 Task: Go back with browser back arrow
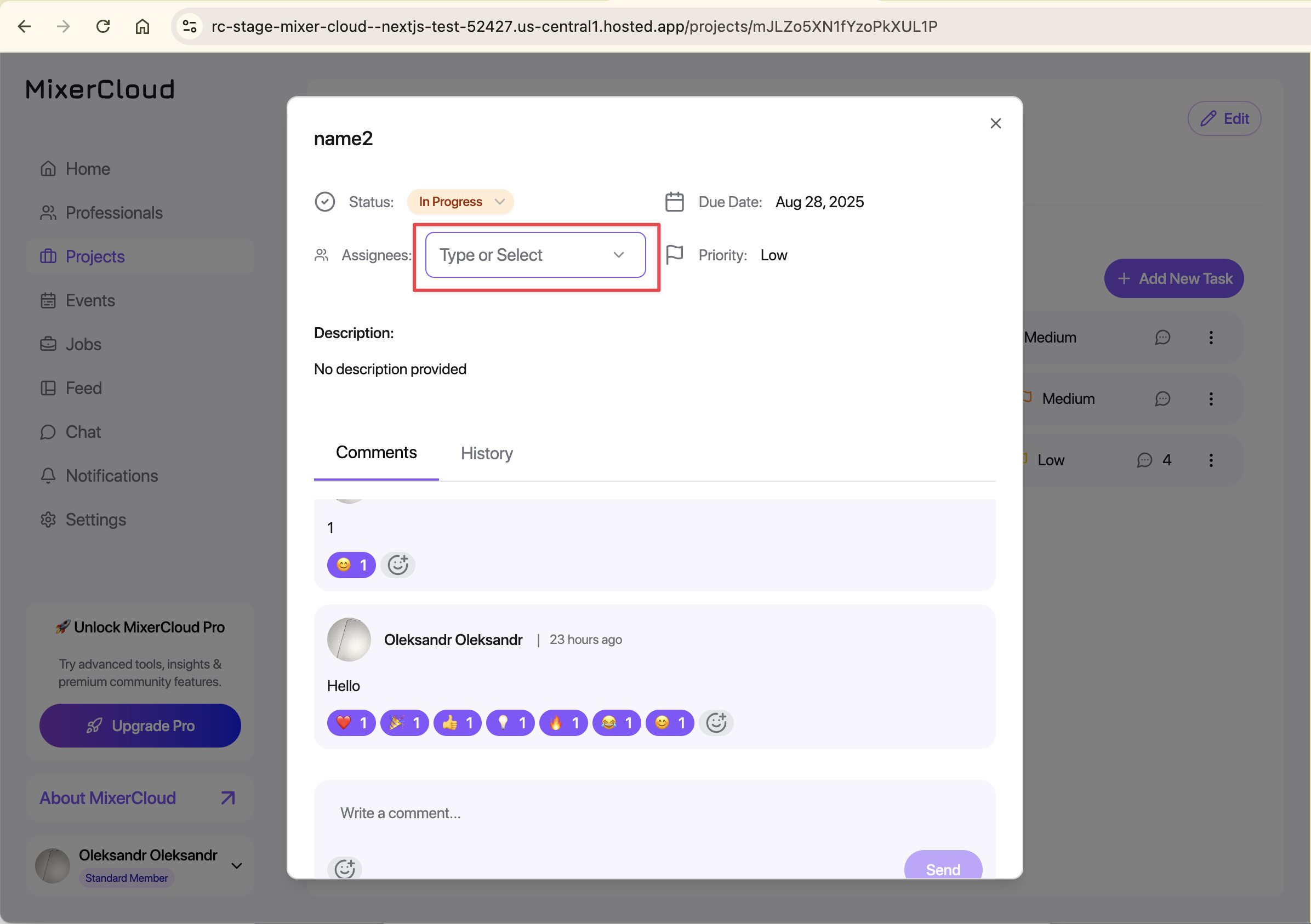click(24, 26)
